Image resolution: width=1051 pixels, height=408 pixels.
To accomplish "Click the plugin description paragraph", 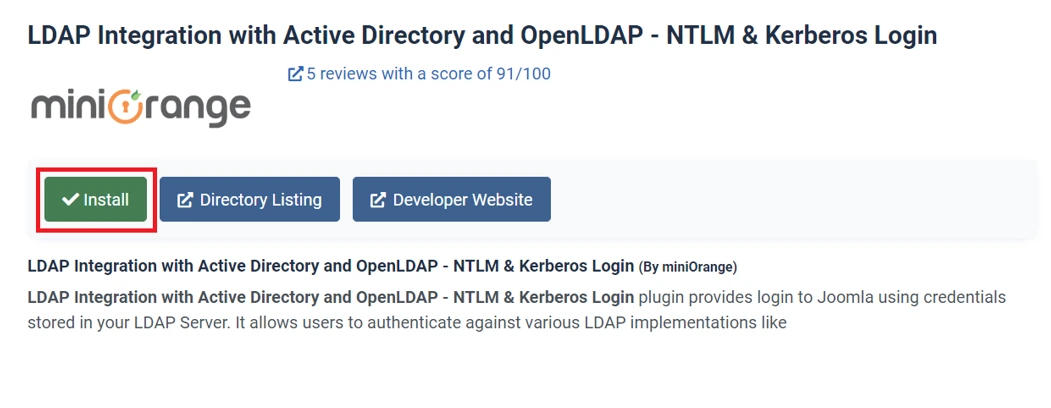I will (x=517, y=310).
